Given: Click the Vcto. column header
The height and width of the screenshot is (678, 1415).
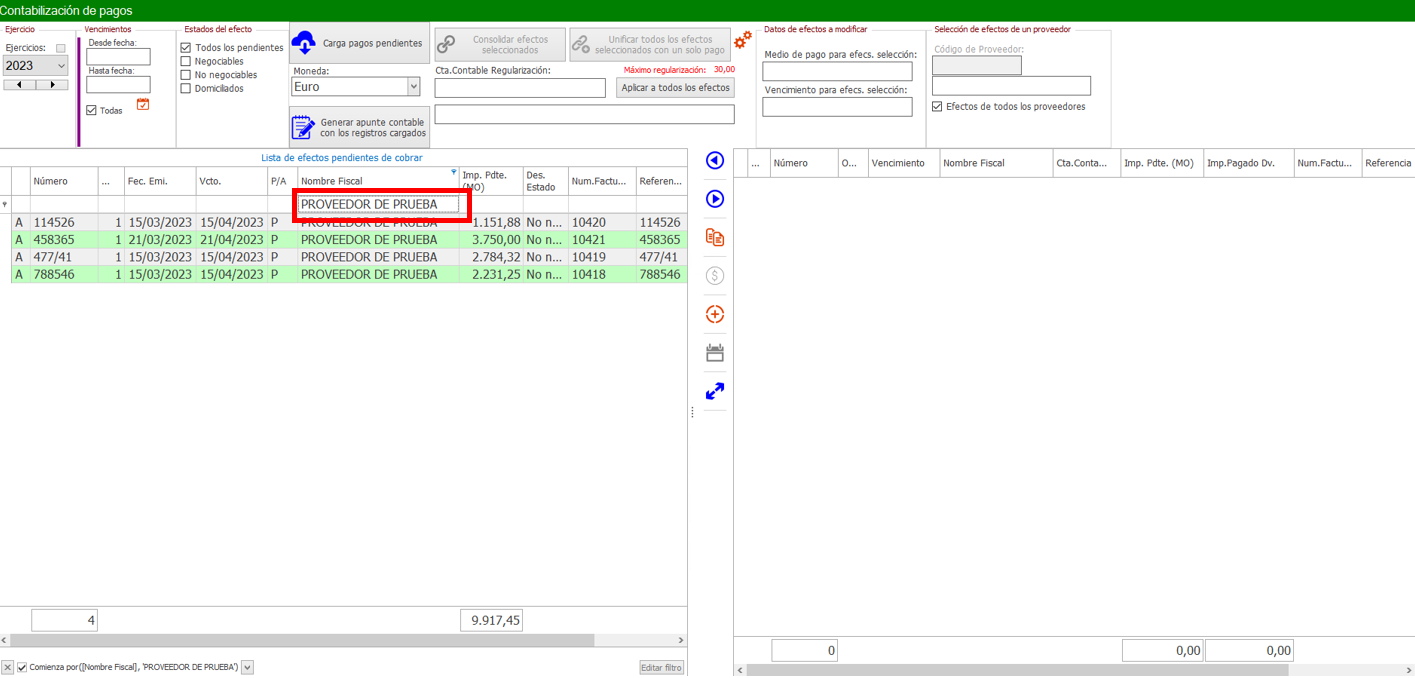Looking at the screenshot, I should [x=230, y=181].
